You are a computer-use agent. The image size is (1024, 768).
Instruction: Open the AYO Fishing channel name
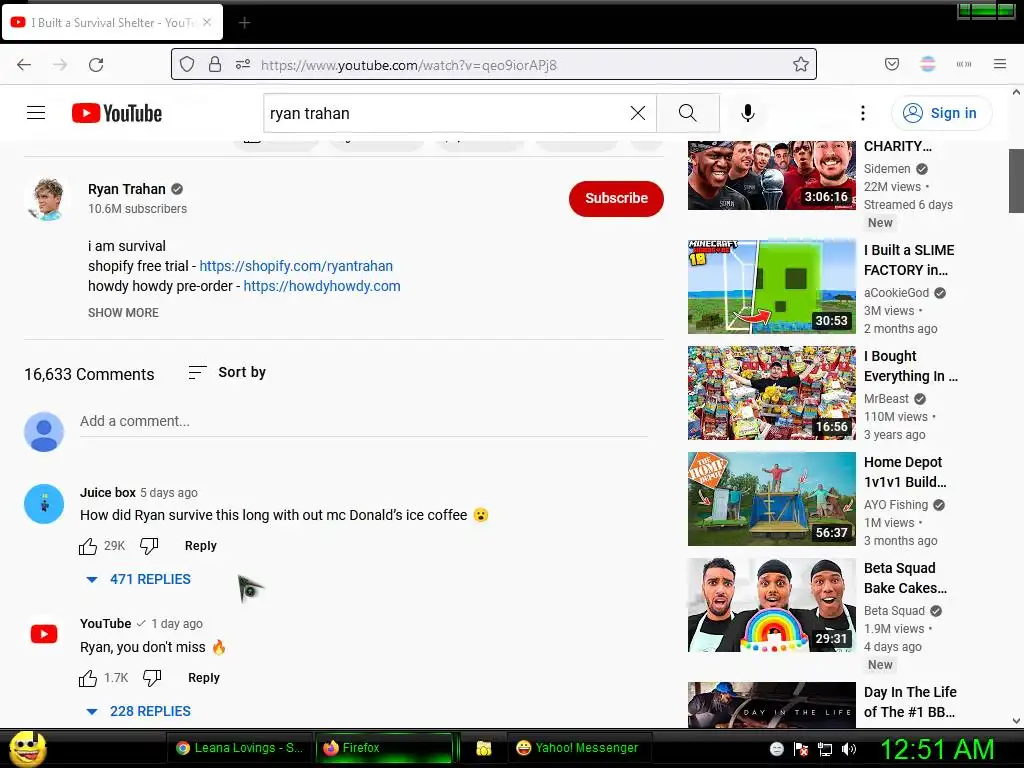[896, 505]
